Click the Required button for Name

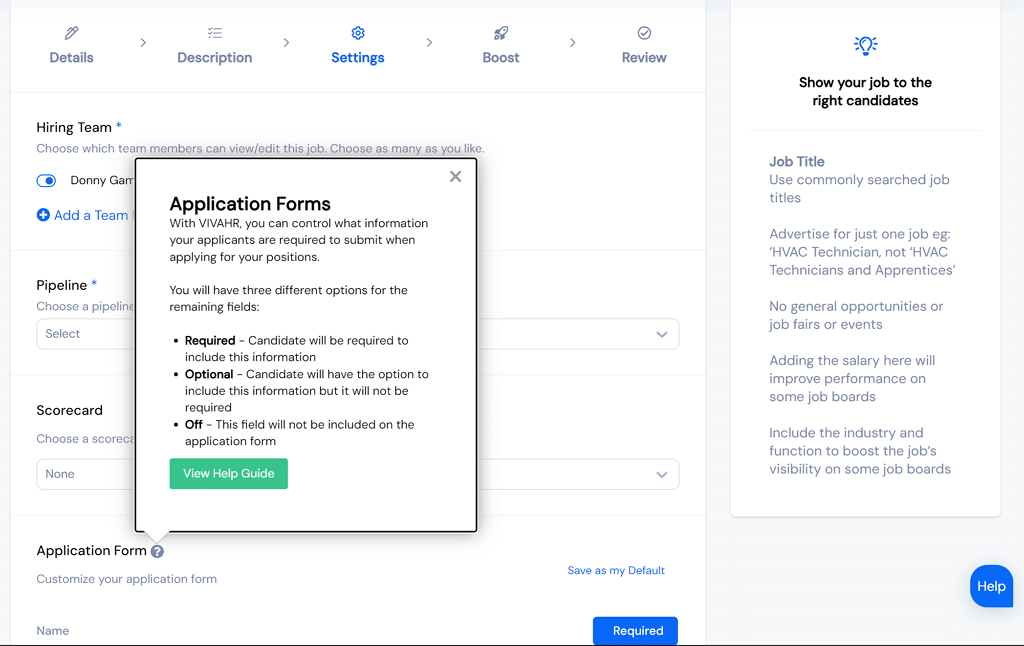pos(635,631)
